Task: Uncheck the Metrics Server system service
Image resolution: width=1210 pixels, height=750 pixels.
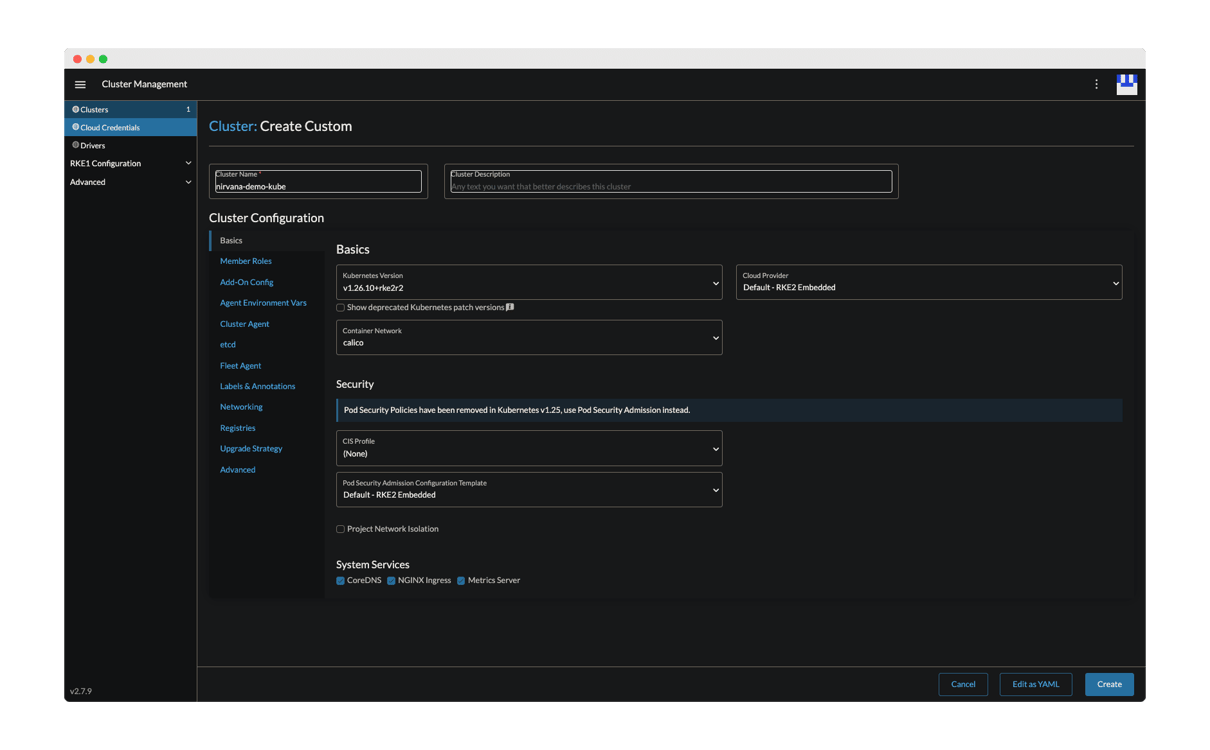Action: coord(461,581)
